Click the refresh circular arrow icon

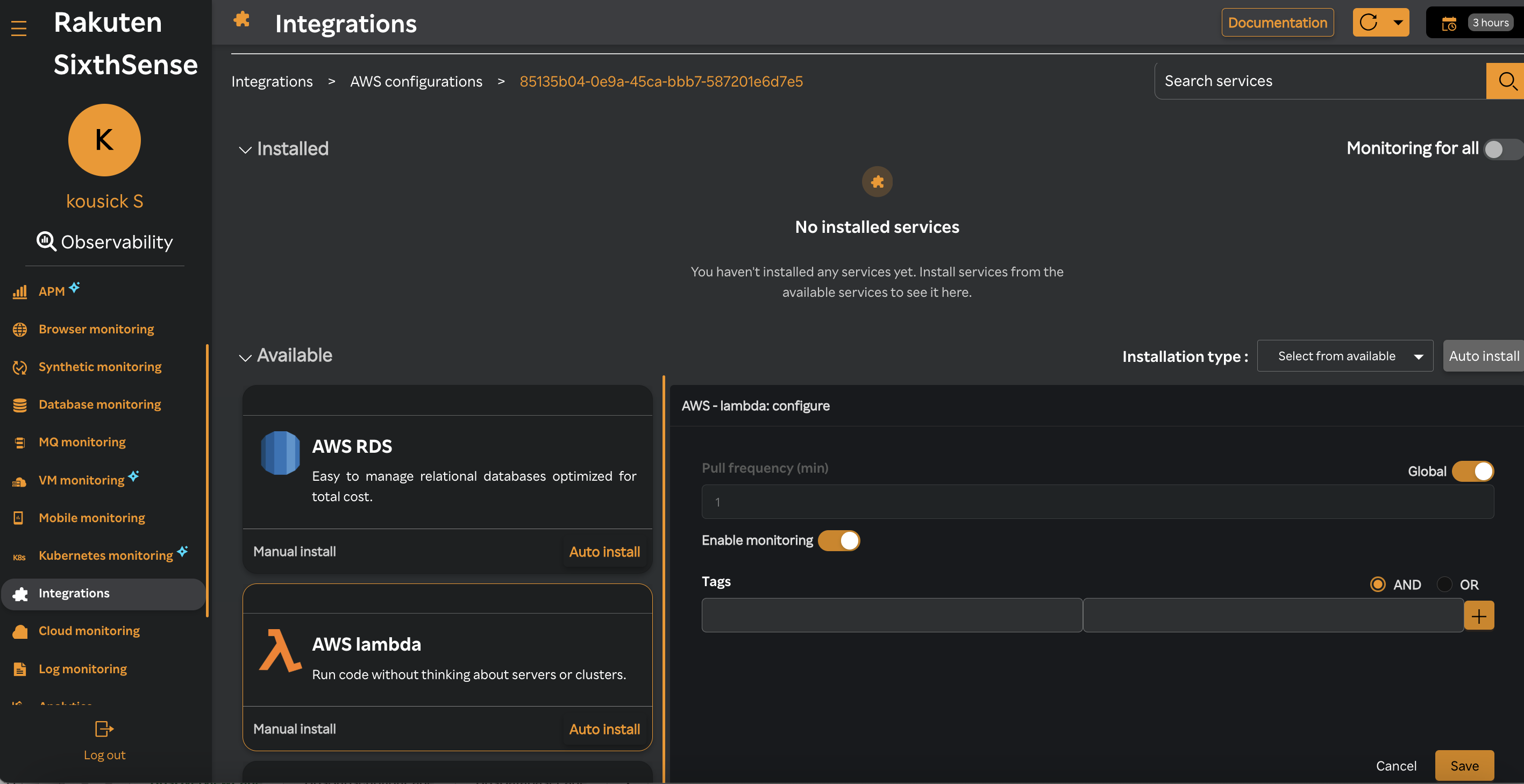(x=1368, y=23)
